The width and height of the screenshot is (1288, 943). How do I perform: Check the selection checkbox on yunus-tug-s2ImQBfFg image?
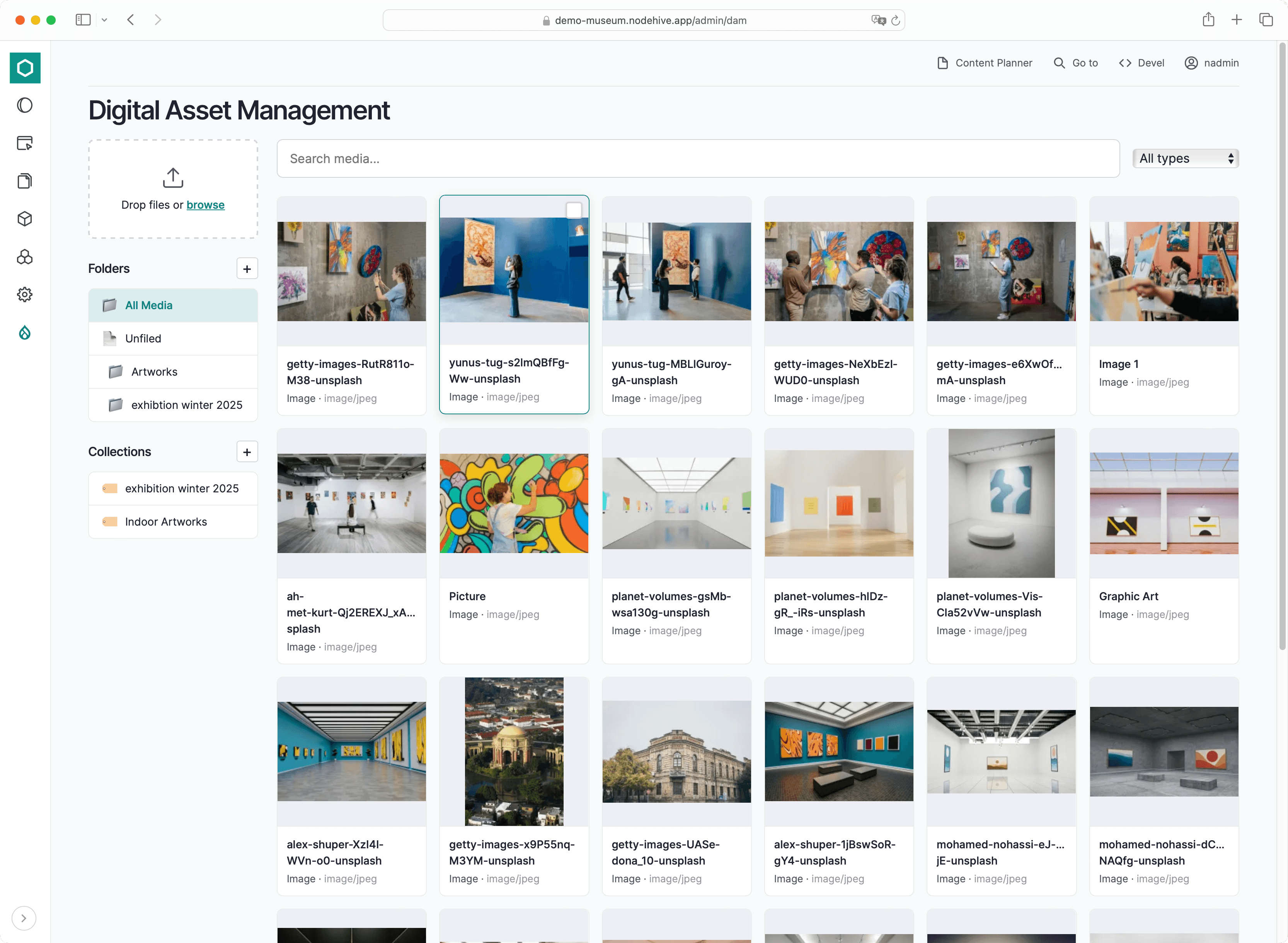(574, 210)
